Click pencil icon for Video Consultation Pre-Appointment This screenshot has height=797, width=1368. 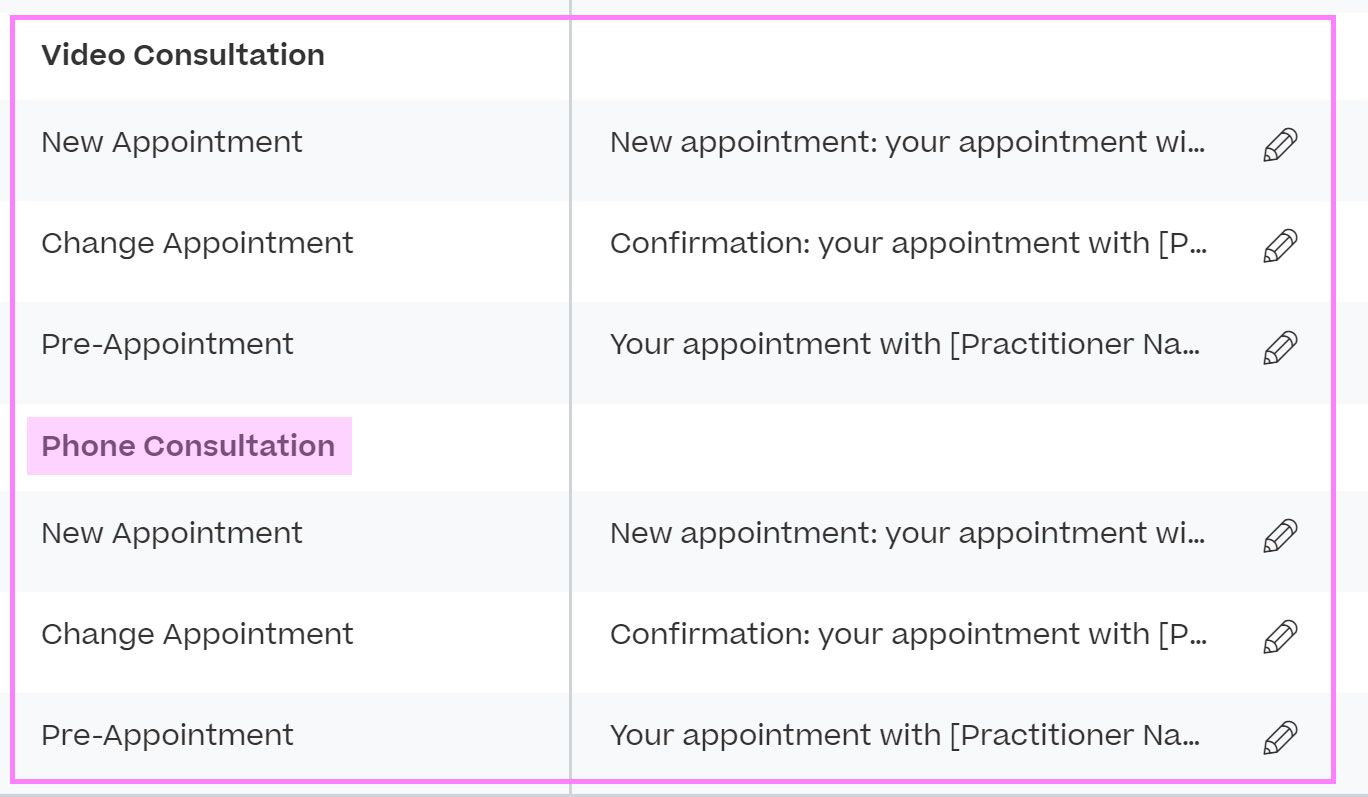(x=1280, y=347)
